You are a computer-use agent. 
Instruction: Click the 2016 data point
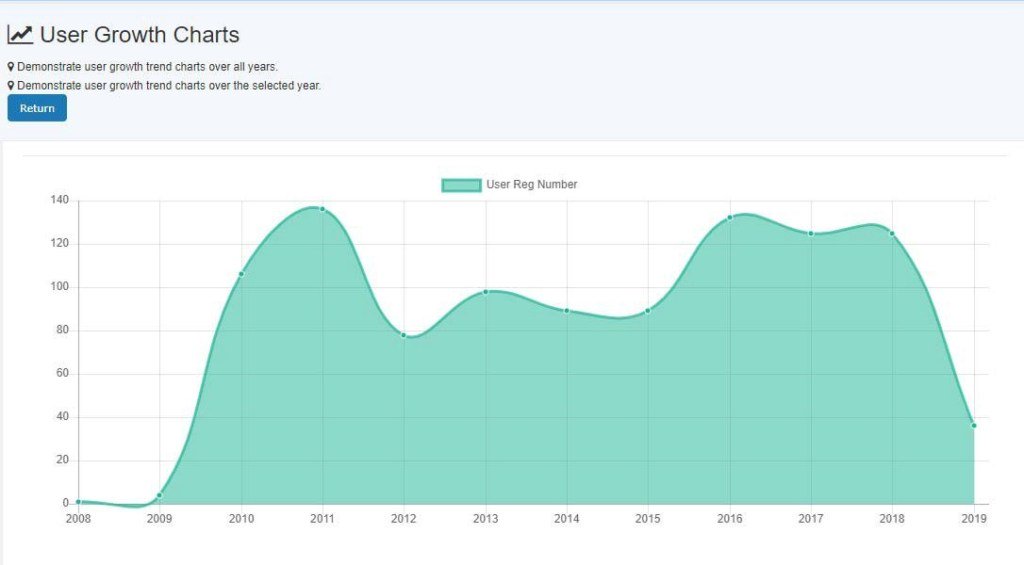pos(729,218)
